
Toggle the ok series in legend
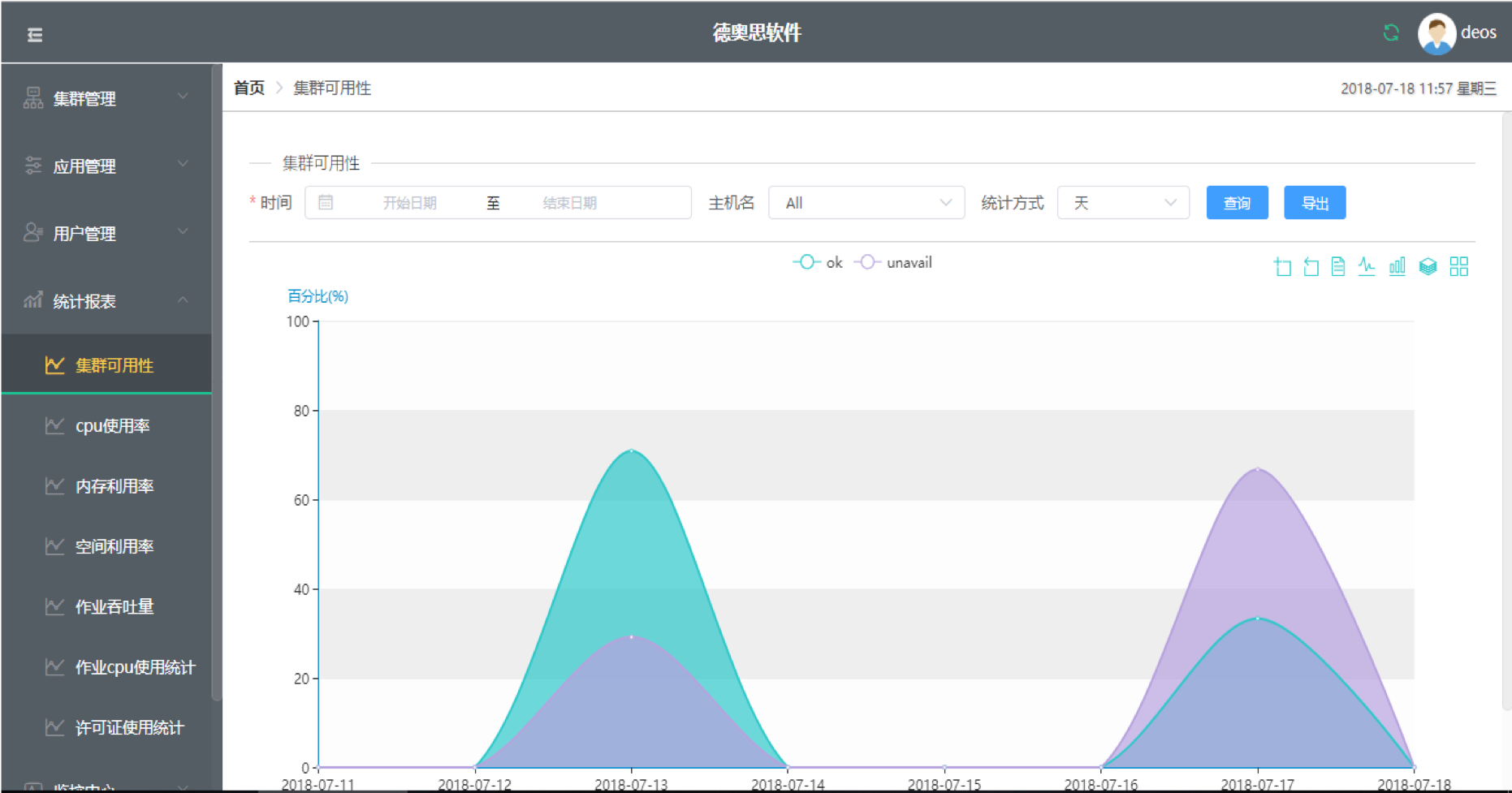tap(818, 262)
